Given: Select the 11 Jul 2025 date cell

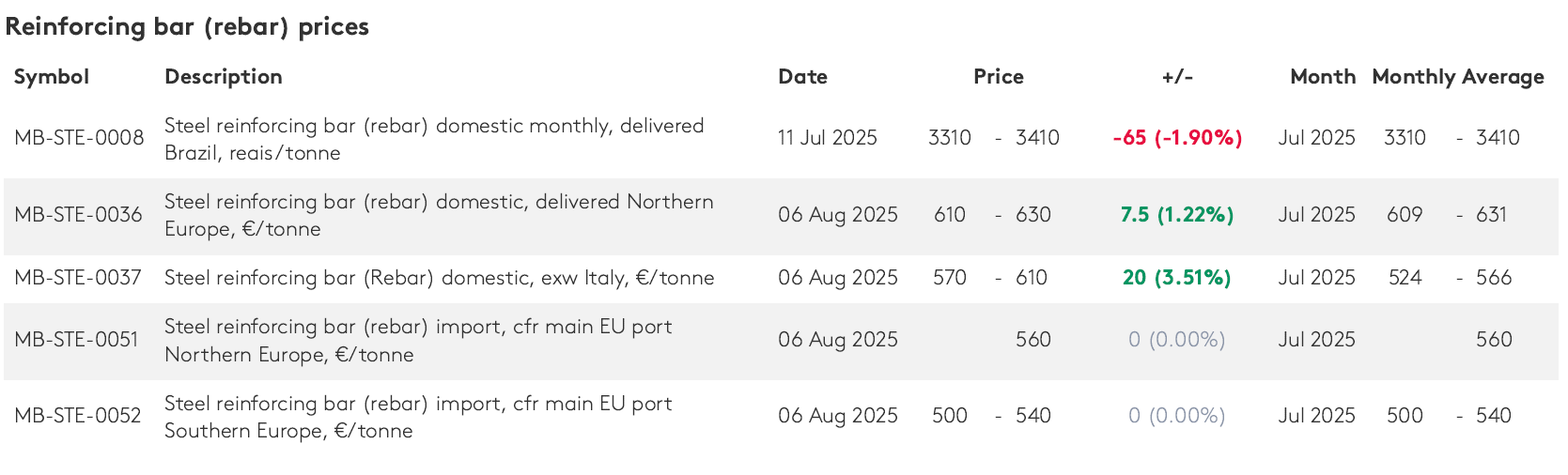Looking at the screenshot, I should [x=827, y=138].
